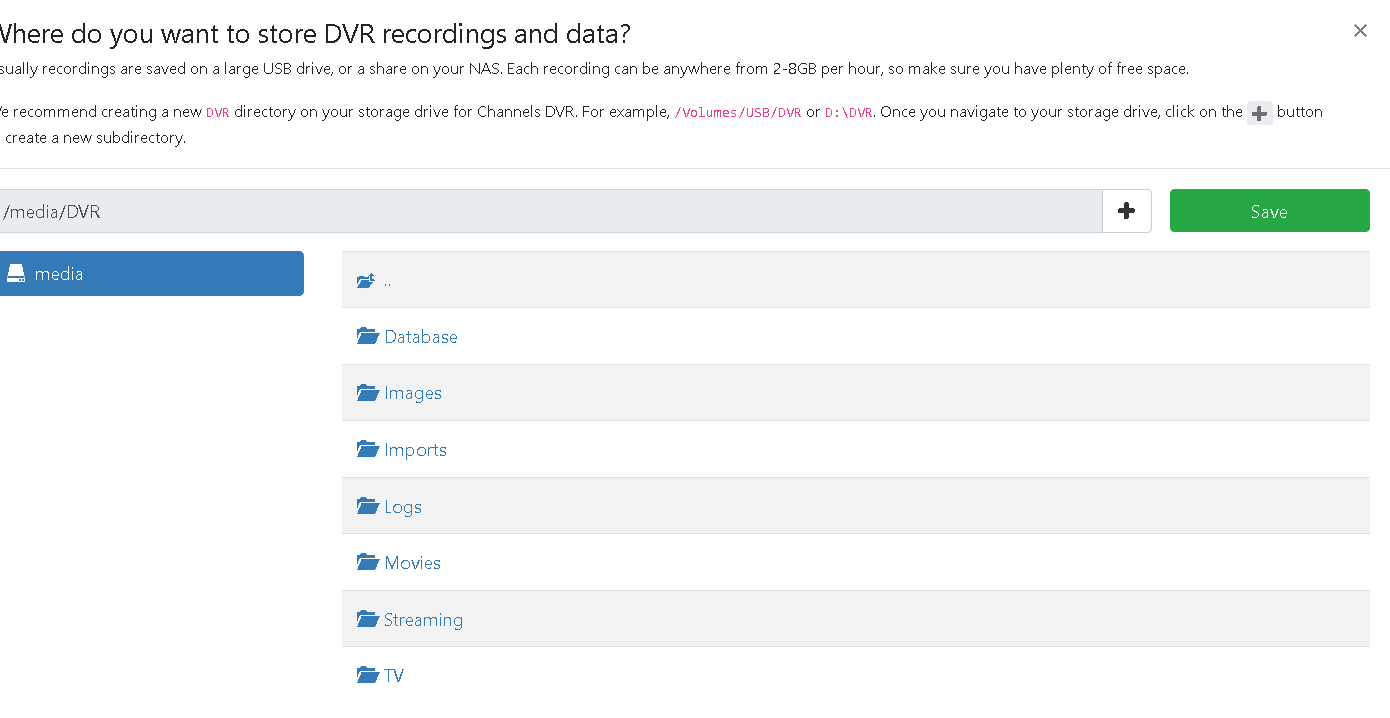This screenshot has width=1390, height=718.
Task: Open the Logs folder name
Action: pos(403,507)
